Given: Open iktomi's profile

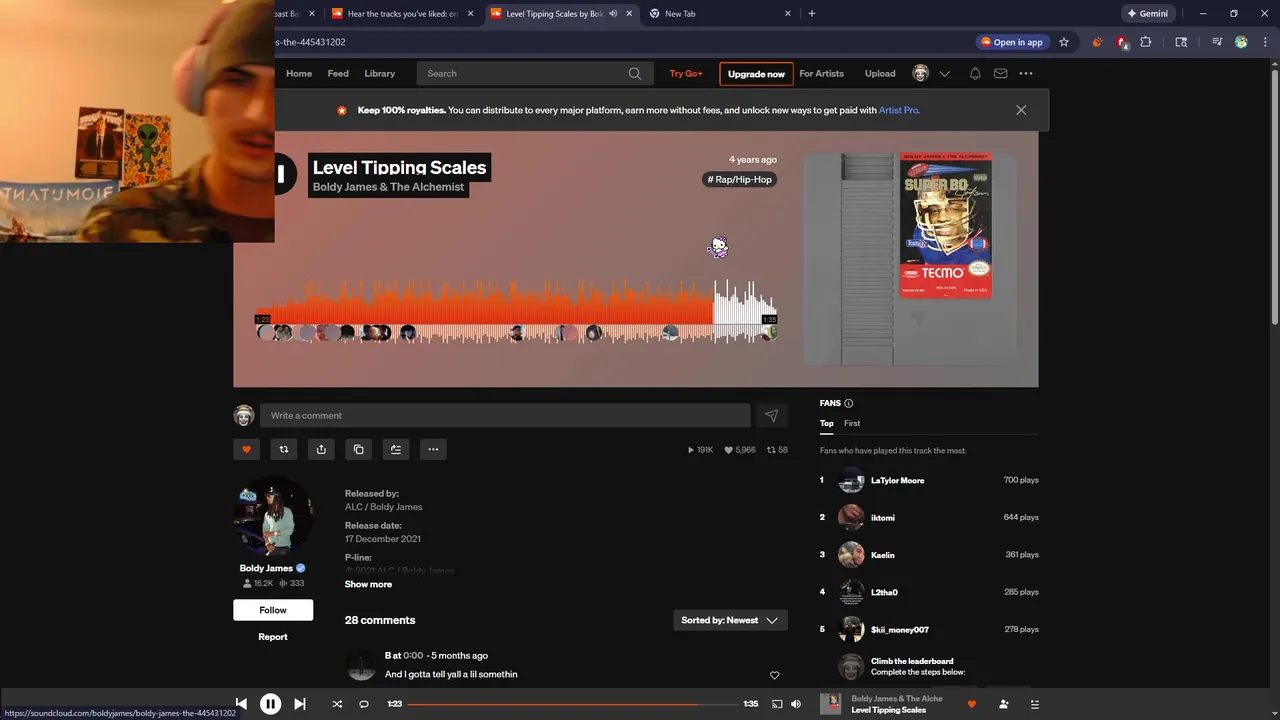Looking at the screenshot, I should click(882, 517).
